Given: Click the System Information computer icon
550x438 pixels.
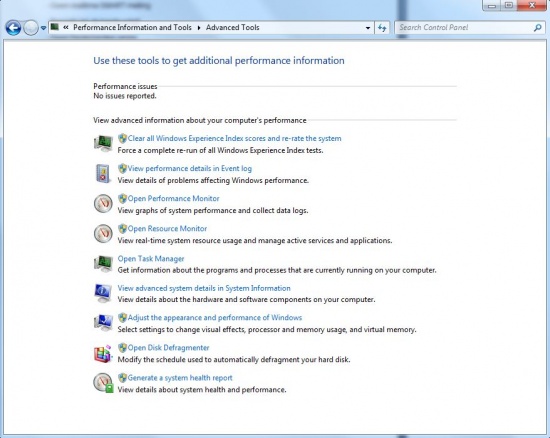Looking at the screenshot, I should click(103, 293).
